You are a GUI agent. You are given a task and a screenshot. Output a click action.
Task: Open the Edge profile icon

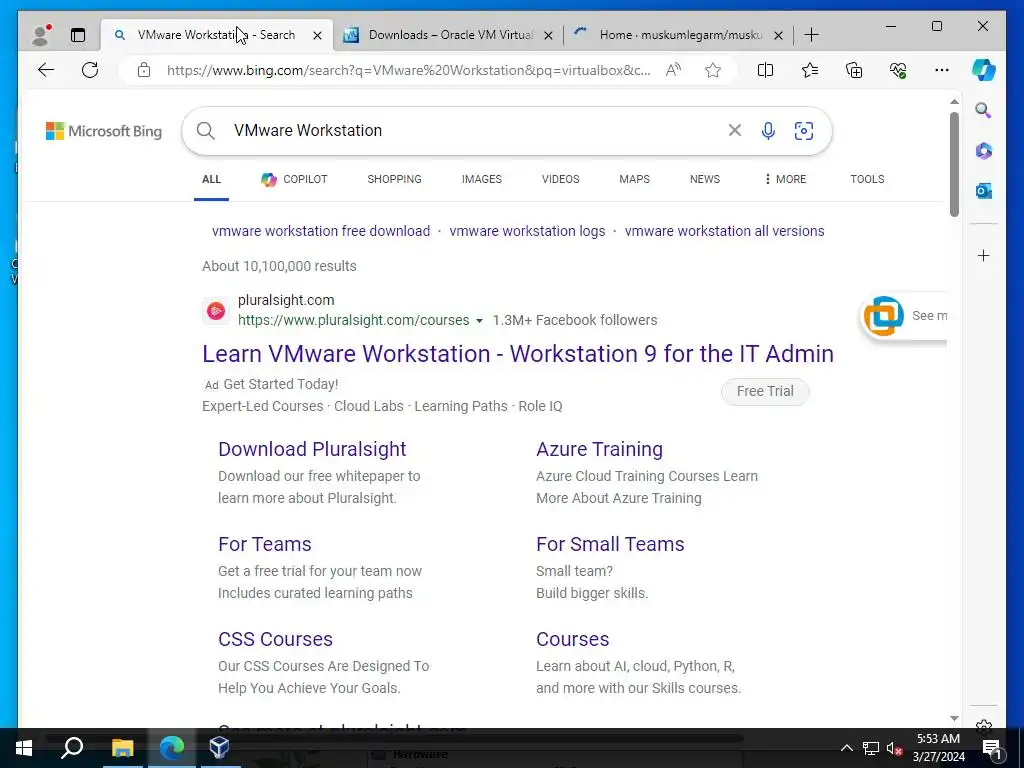[41, 35]
